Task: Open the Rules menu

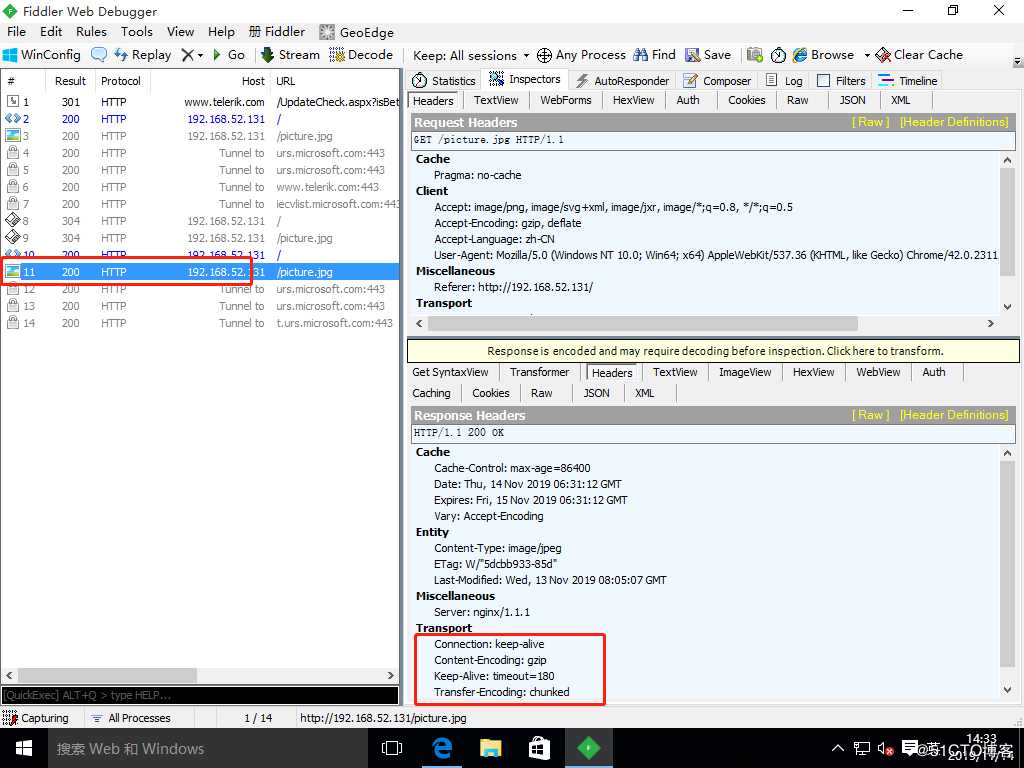Action: pyautogui.click(x=91, y=31)
